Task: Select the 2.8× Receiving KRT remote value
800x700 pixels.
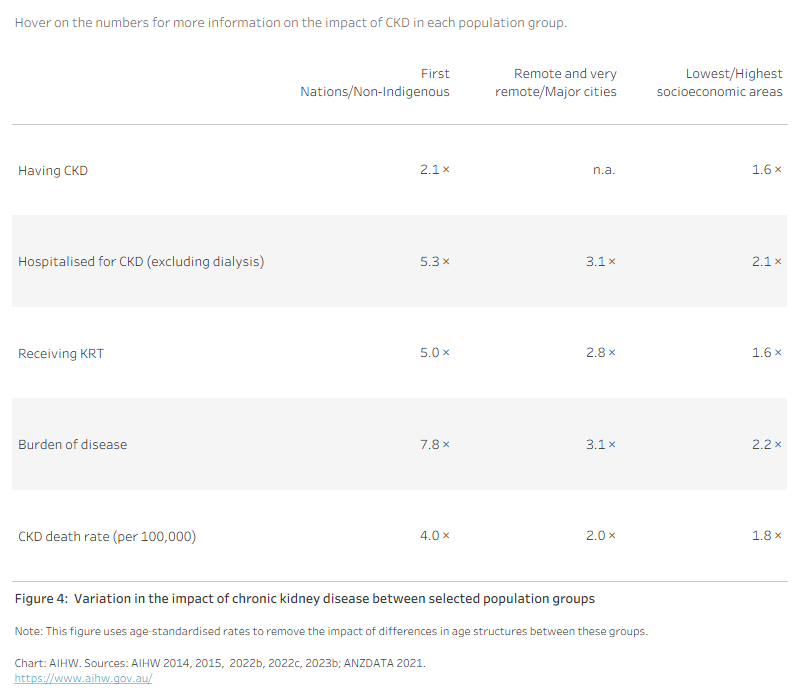Action: coord(601,353)
